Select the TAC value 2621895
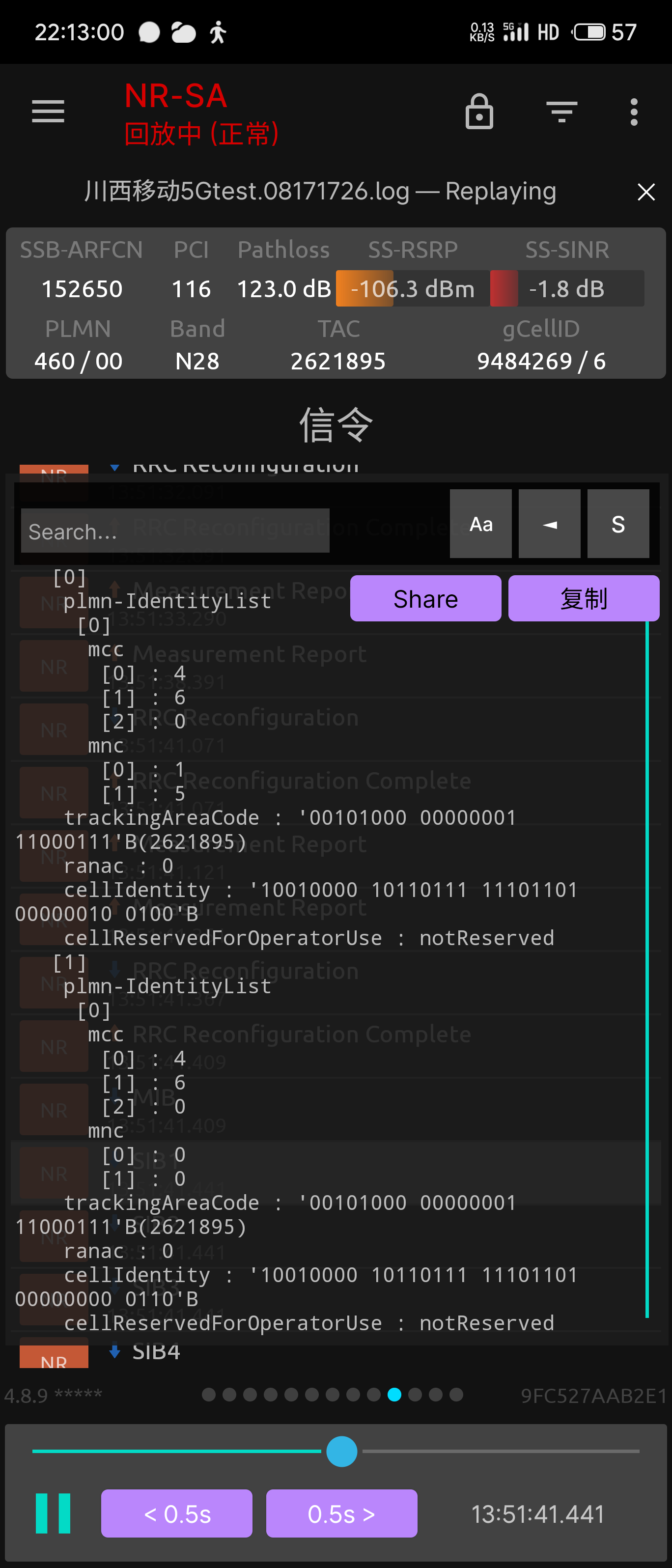Viewport: 672px width, 1568px height. (x=338, y=361)
